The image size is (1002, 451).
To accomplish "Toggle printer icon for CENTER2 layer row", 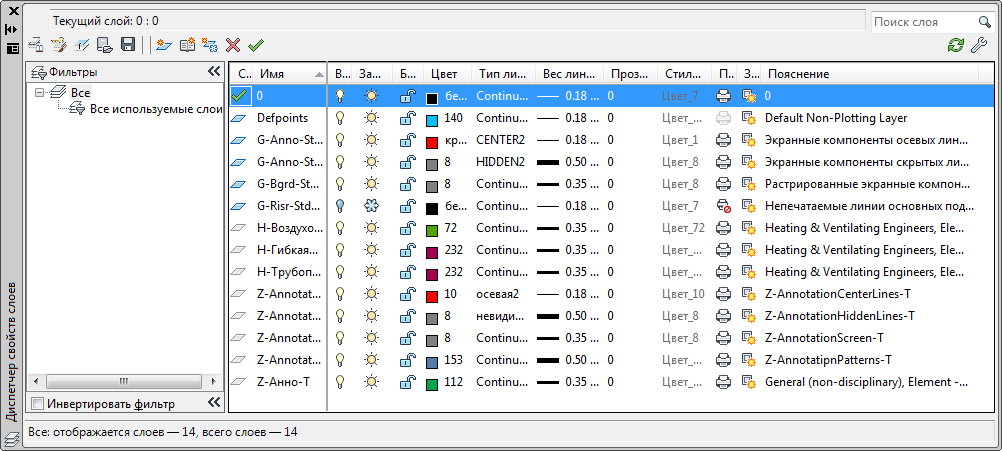I will [723, 140].
